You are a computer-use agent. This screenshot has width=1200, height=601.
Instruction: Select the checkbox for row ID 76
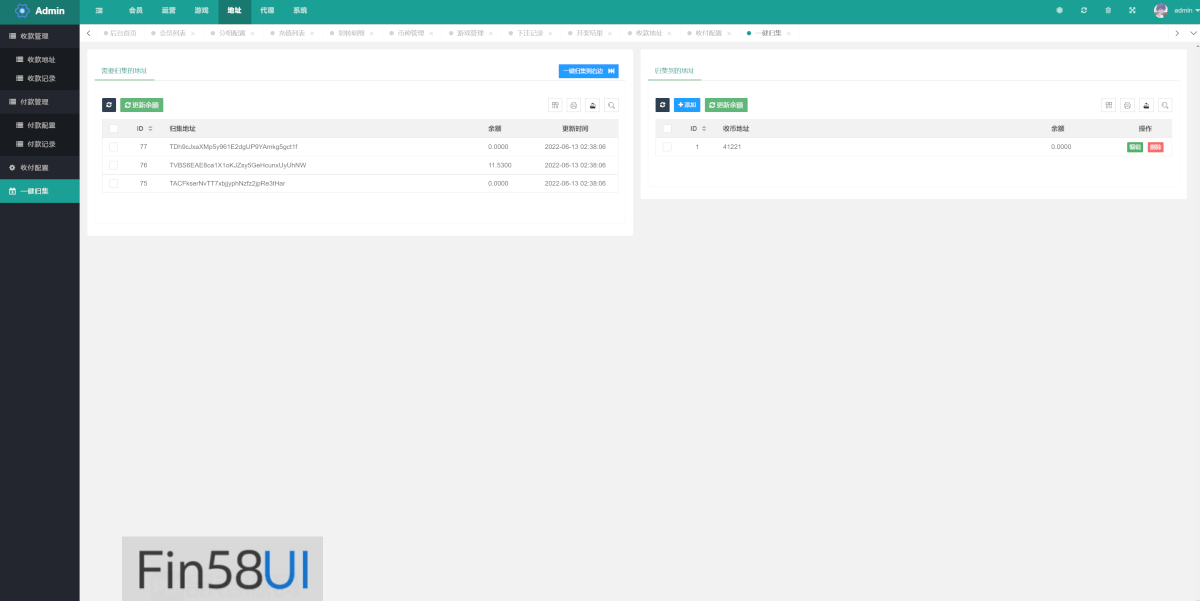[113, 165]
